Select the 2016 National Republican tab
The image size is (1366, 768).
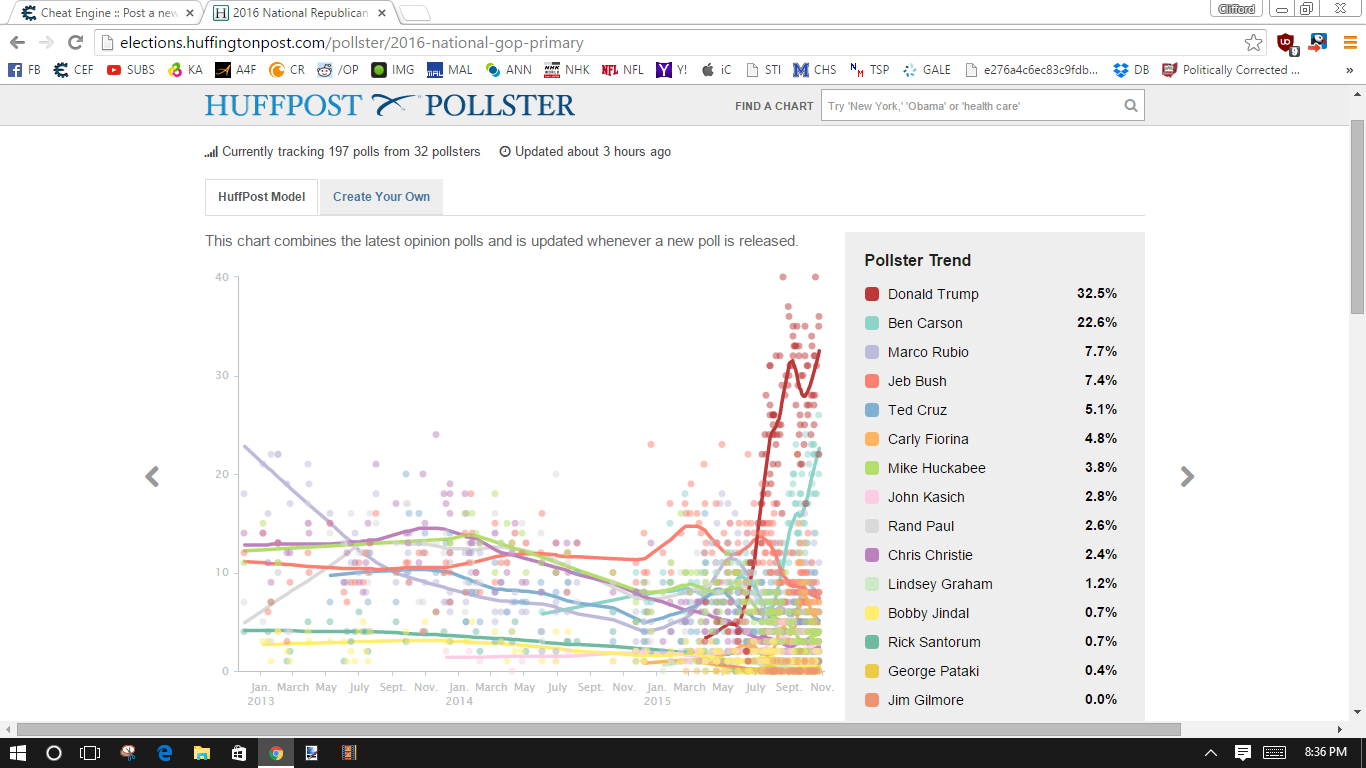[300, 13]
